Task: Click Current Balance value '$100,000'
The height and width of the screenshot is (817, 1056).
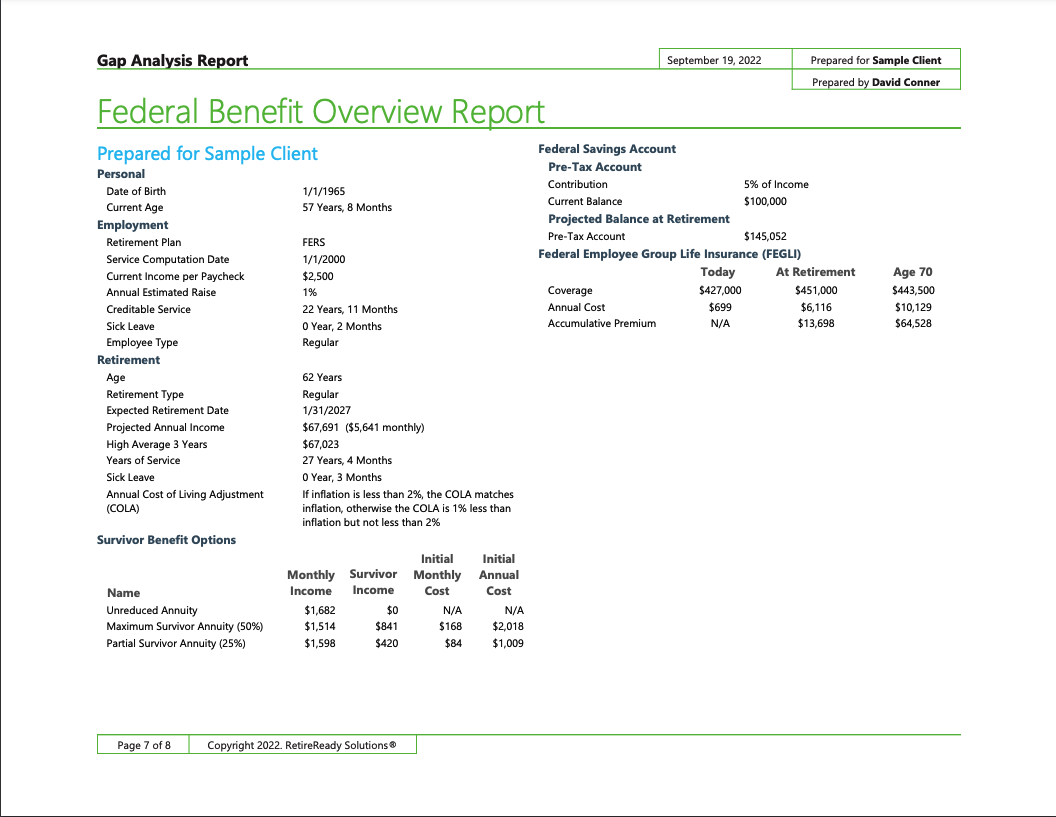Action: 765,201
